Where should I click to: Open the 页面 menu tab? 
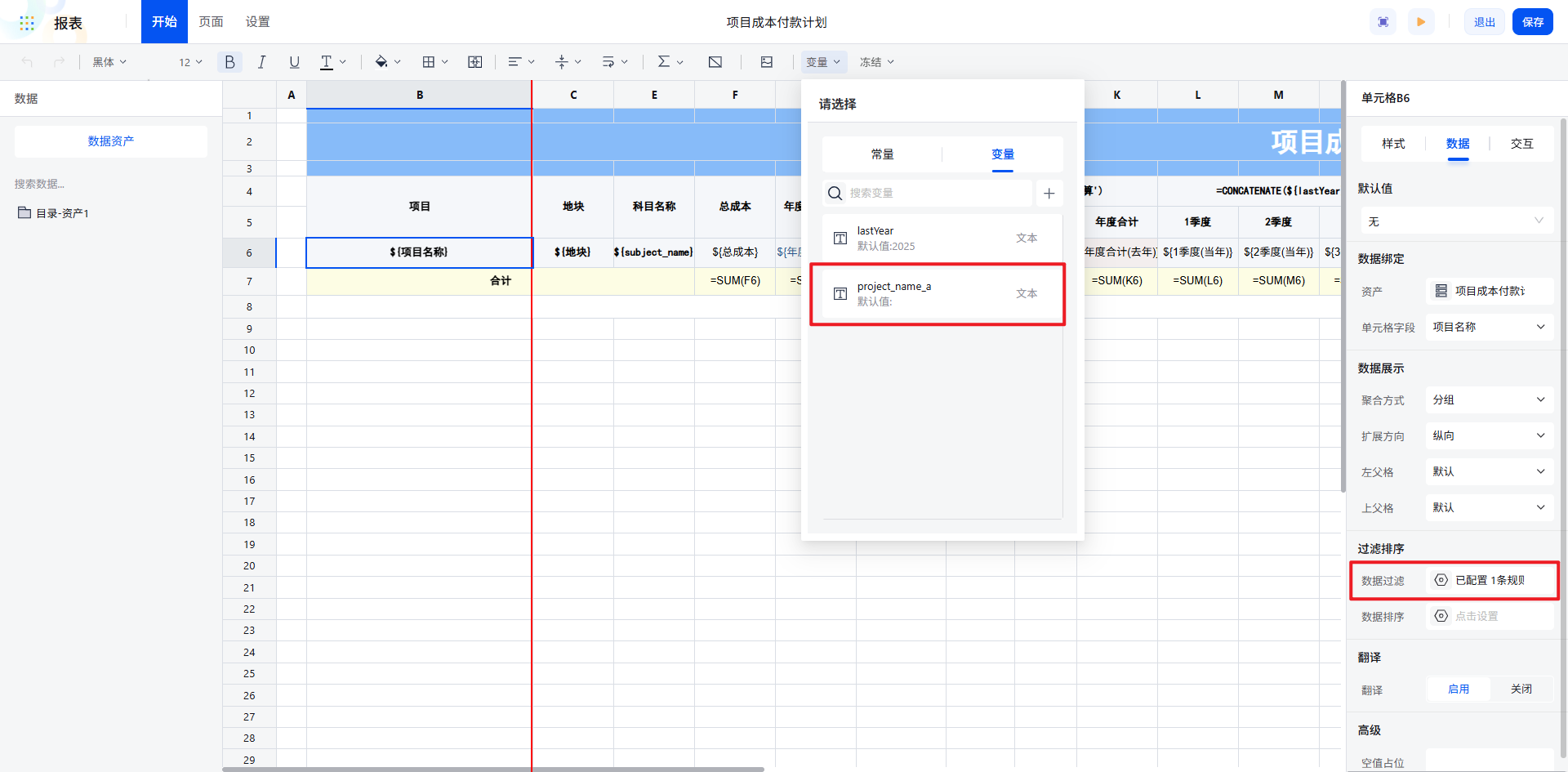pos(211,22)
